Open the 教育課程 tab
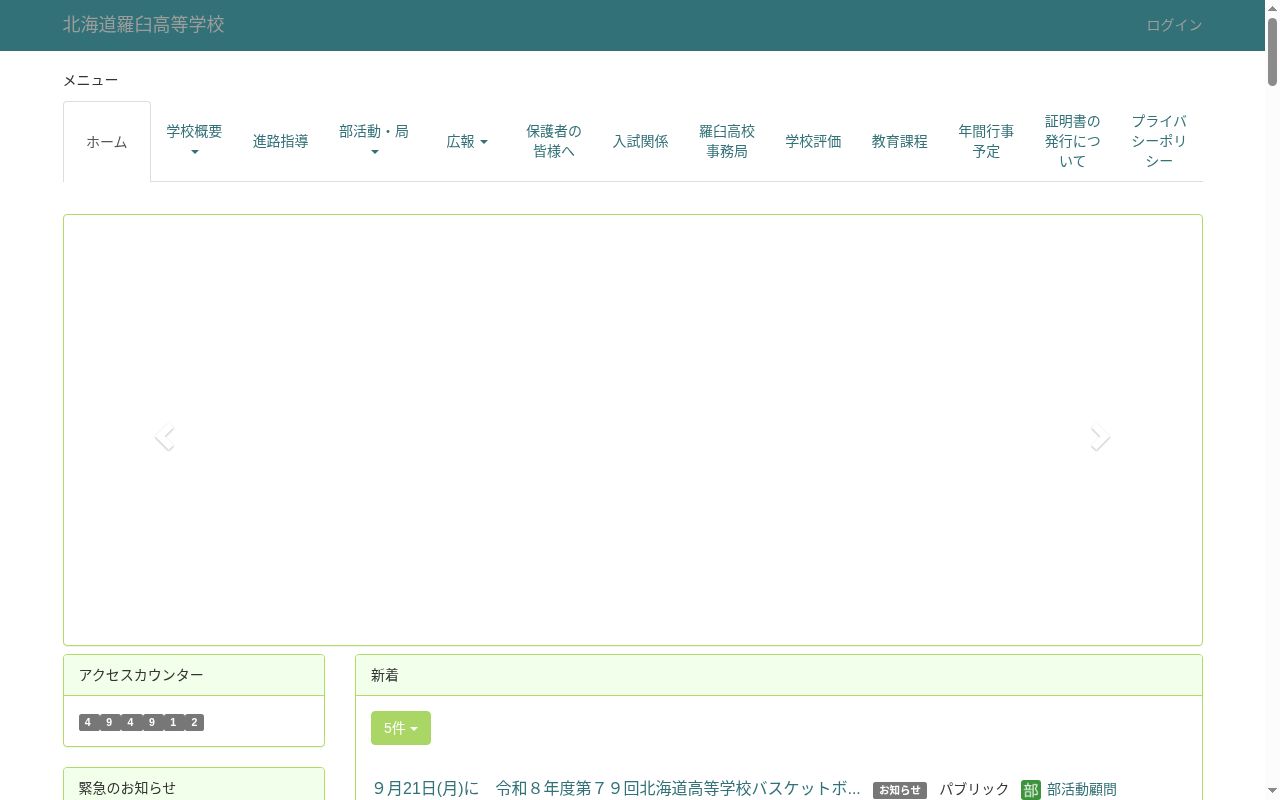 (x=899, y=141)
